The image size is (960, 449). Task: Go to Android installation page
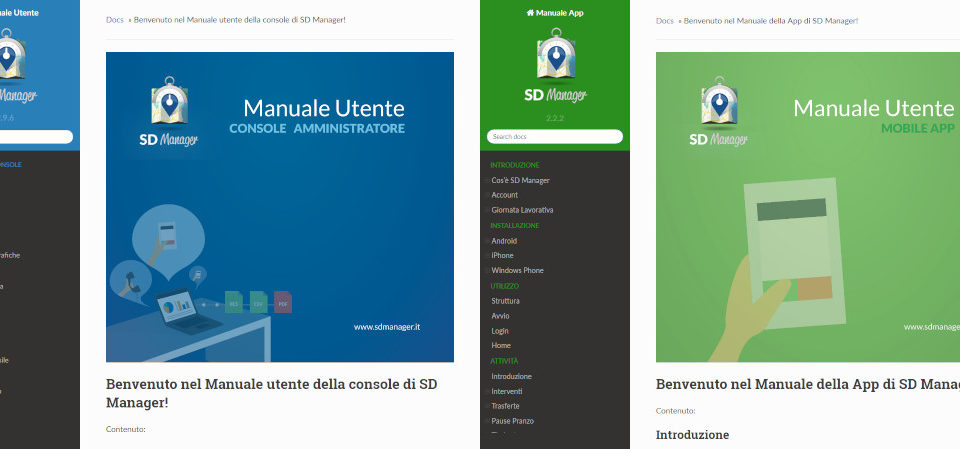(504, 240)
